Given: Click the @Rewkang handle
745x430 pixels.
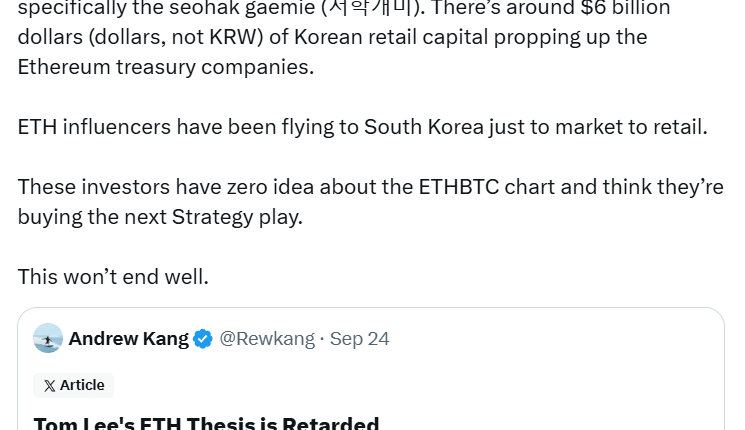Looking at the screenshot, I should tap(266, 339).
